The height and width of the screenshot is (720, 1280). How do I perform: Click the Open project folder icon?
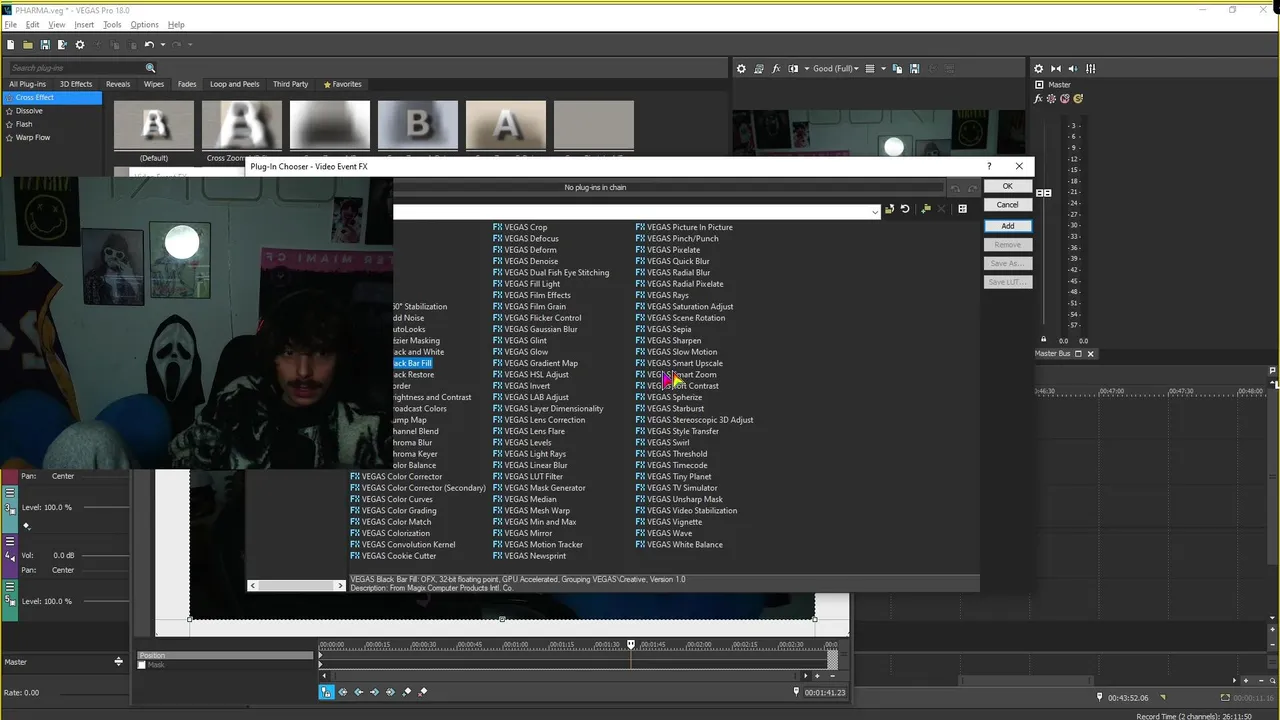click(27, 45)
